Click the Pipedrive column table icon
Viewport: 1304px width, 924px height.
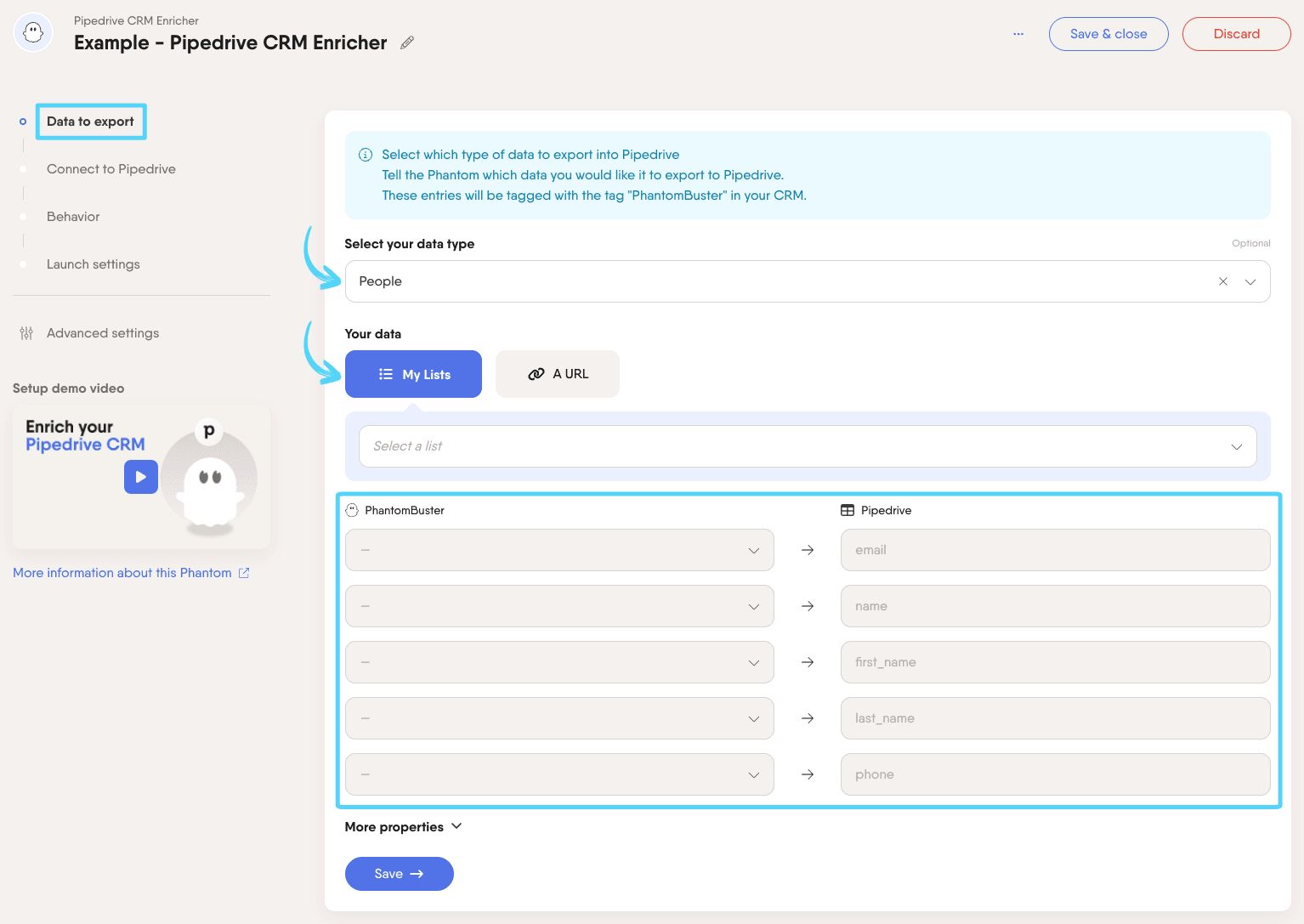tap(848, 510)
